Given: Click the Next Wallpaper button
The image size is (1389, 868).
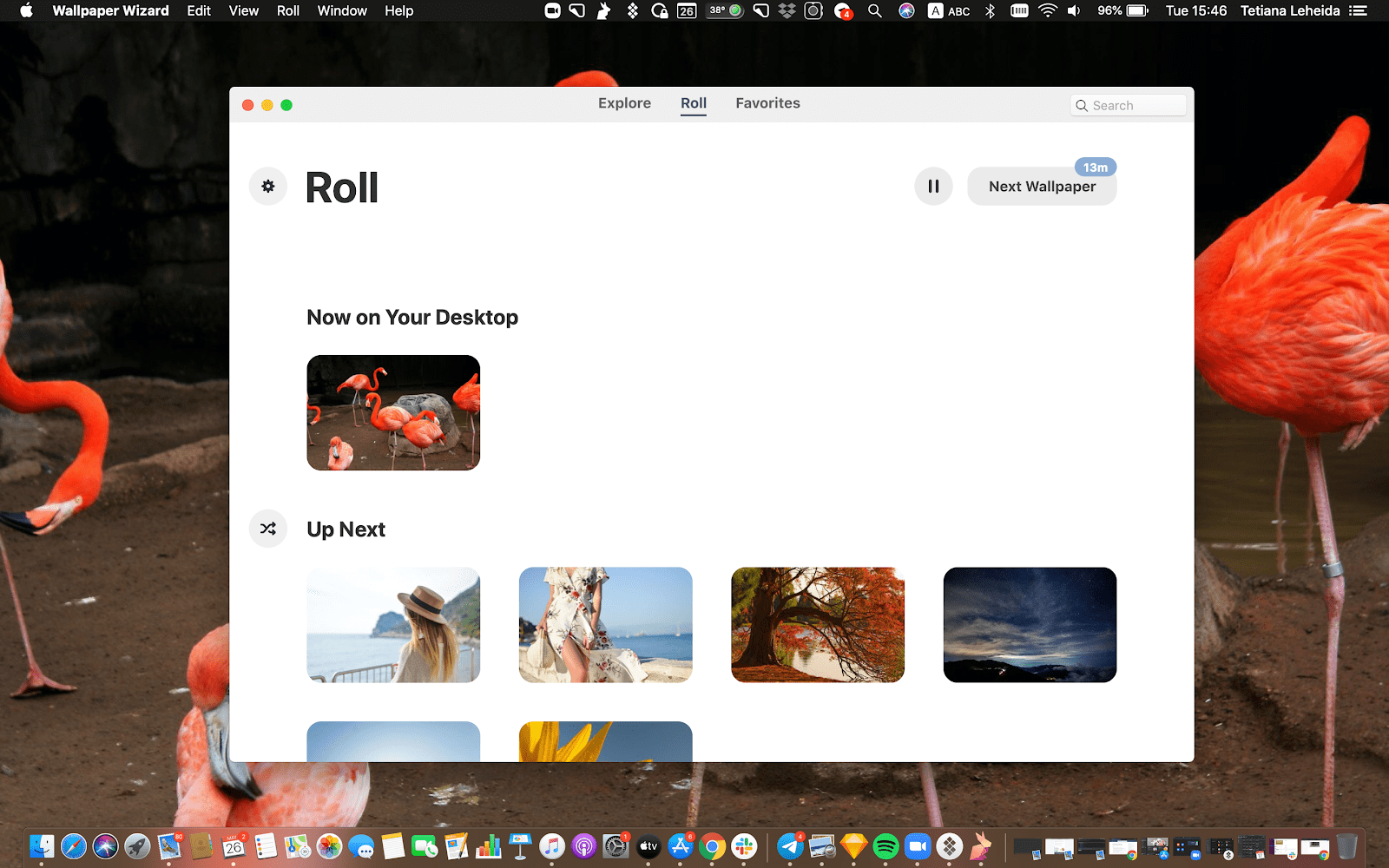Looking at the screenshot, I should tap(1042, 187).
